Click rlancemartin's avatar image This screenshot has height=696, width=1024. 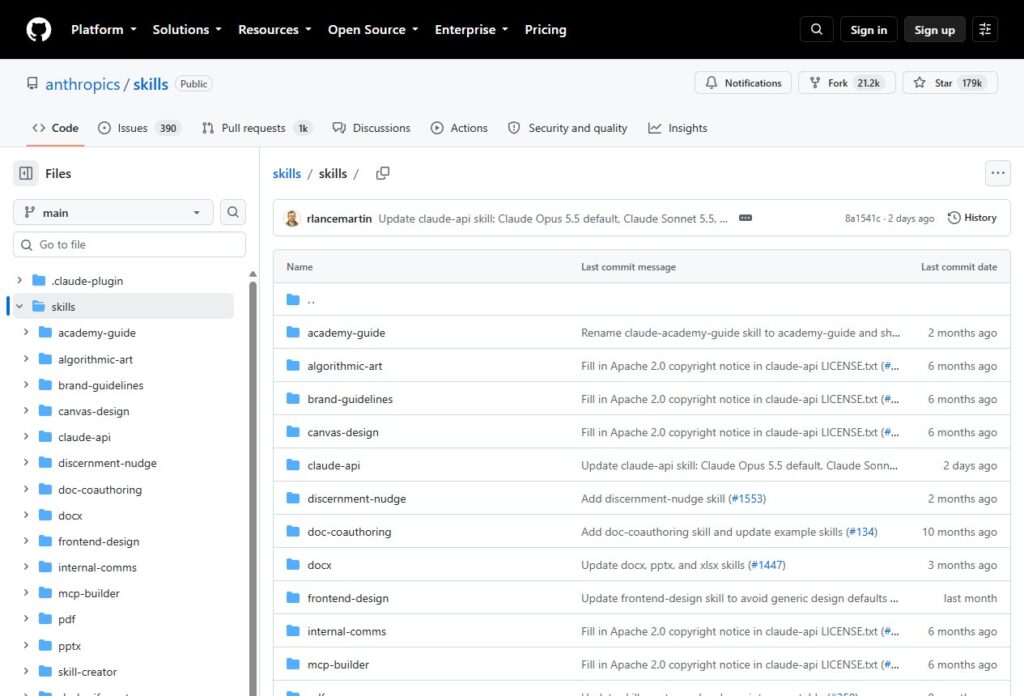point(292,218)
